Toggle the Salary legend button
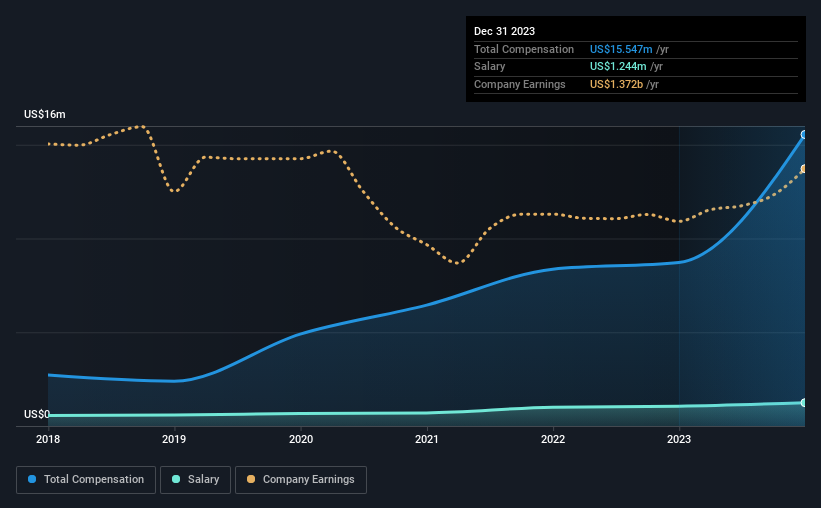 coord(195,480)
